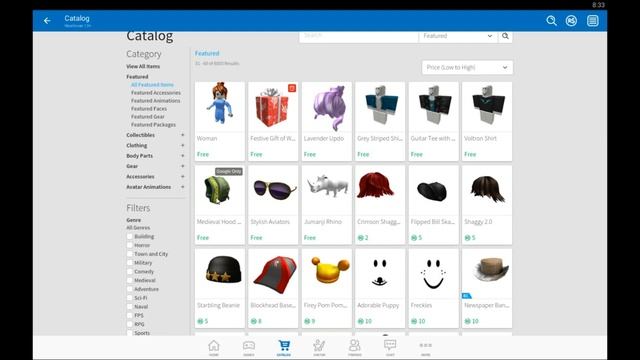The image size is (640, 360).
Task: Open search from the top bar magnifier
Action: coord(551,20)
